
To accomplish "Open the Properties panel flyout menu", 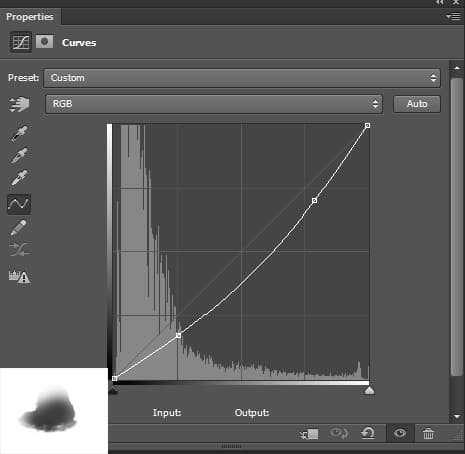I will click(x=453, y=16).
